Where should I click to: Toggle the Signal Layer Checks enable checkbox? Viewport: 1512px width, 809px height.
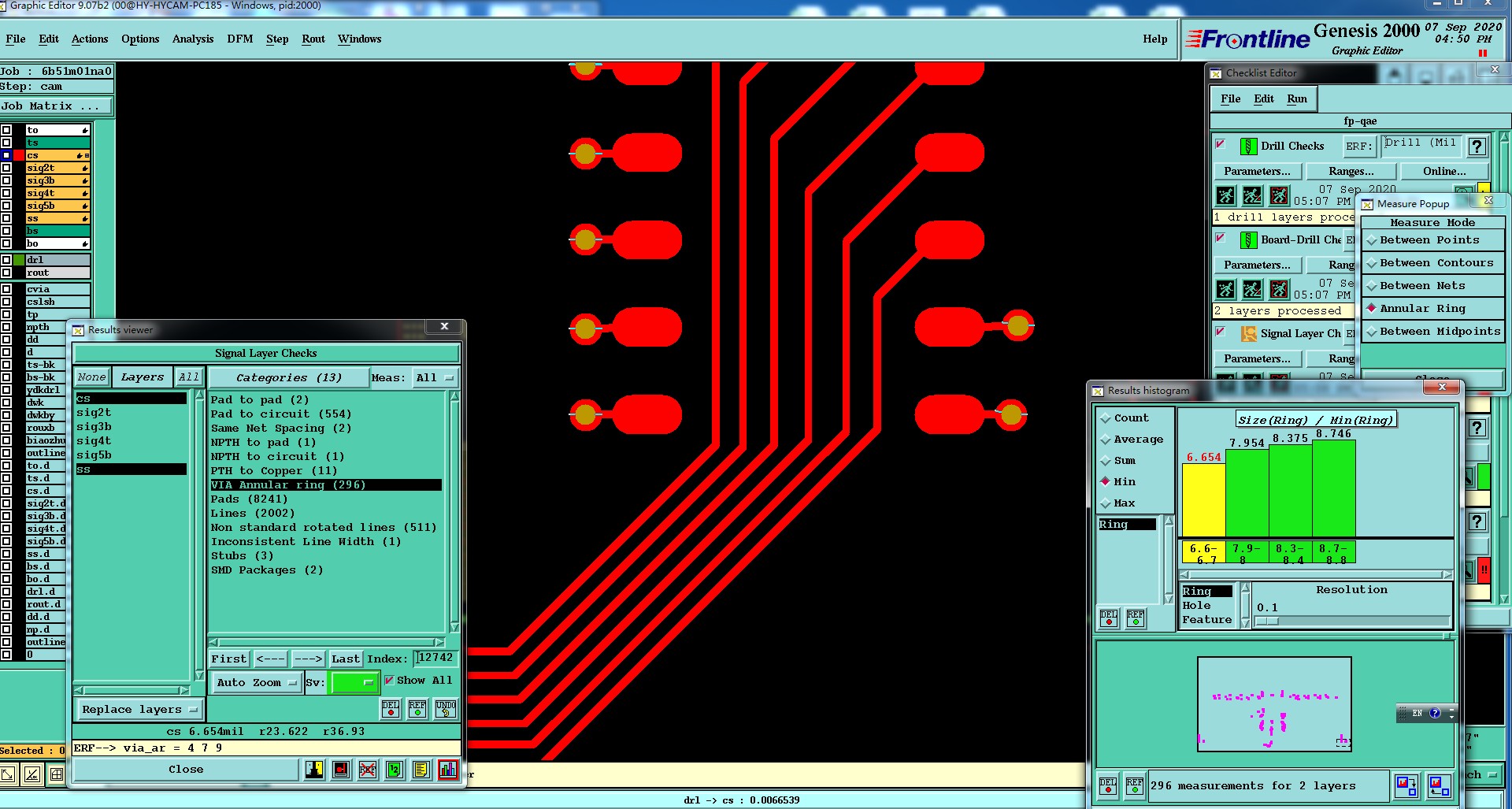click(1221, 332)
